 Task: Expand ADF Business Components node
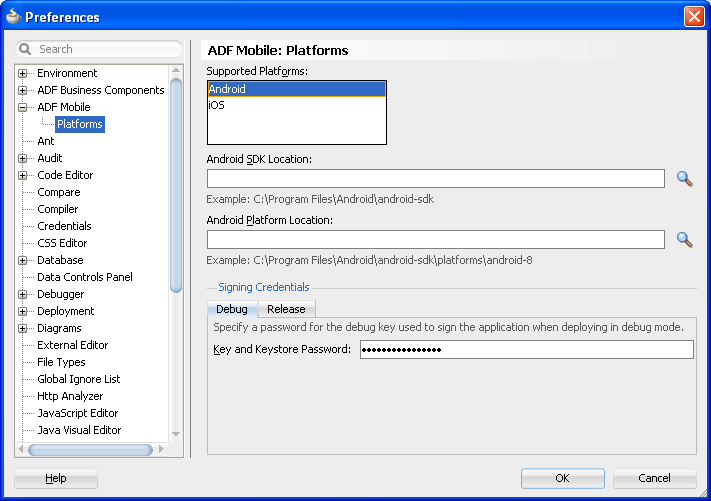pyautogui.click(x=22, y=90)
